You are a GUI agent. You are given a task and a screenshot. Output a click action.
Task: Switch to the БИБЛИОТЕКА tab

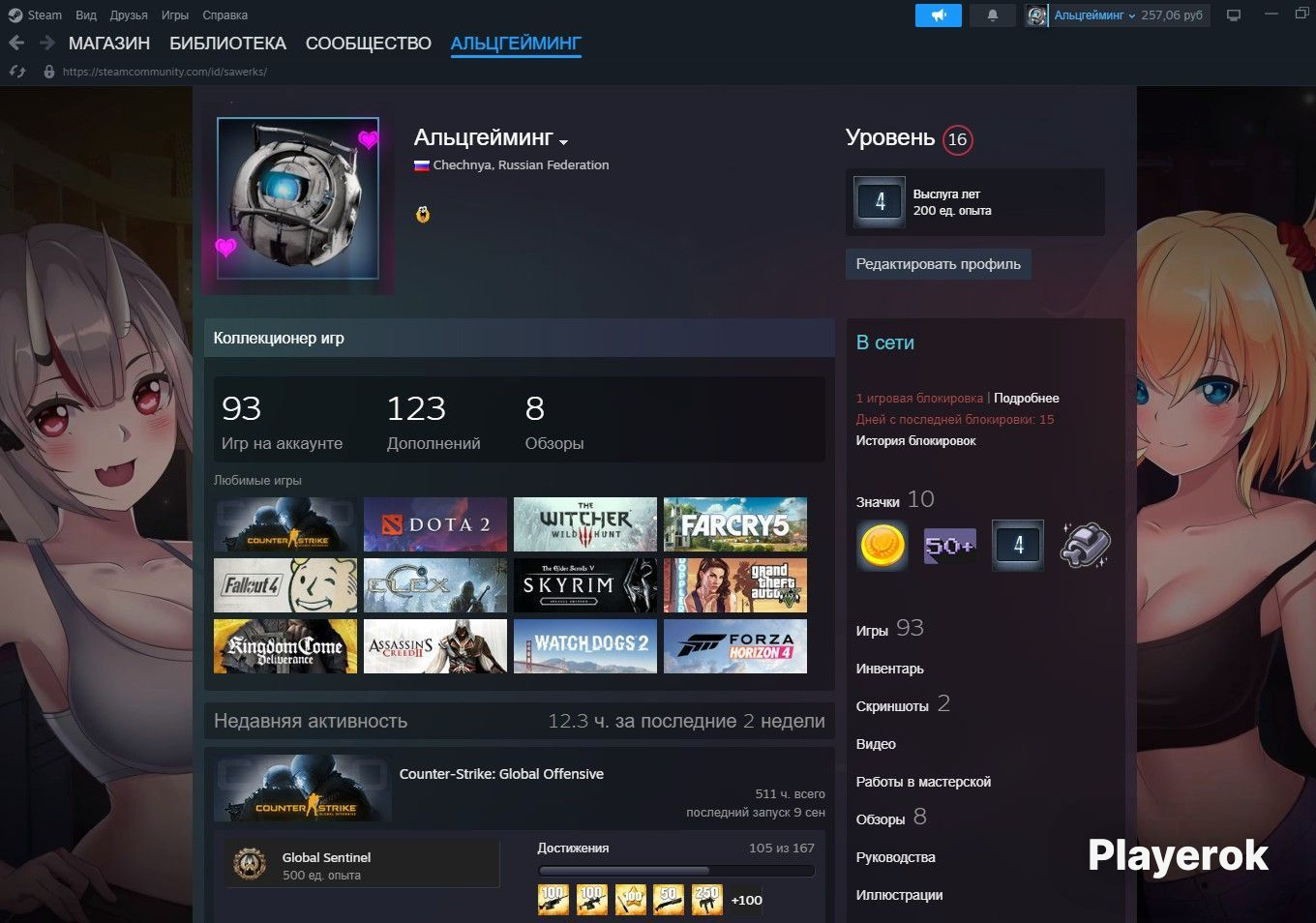[x=228, y=44]
